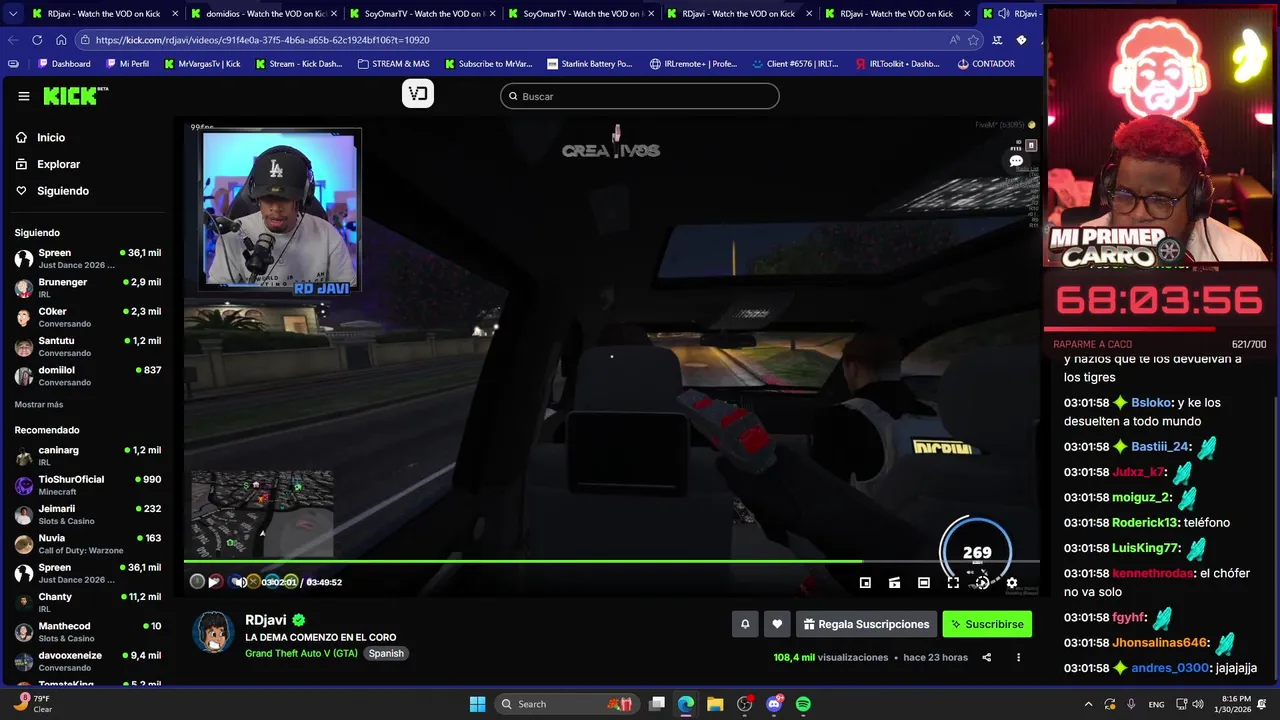1280x720 pixels.
Task: Open STREAM & MAS bookmark folder
Action: (x=394, y=64)
